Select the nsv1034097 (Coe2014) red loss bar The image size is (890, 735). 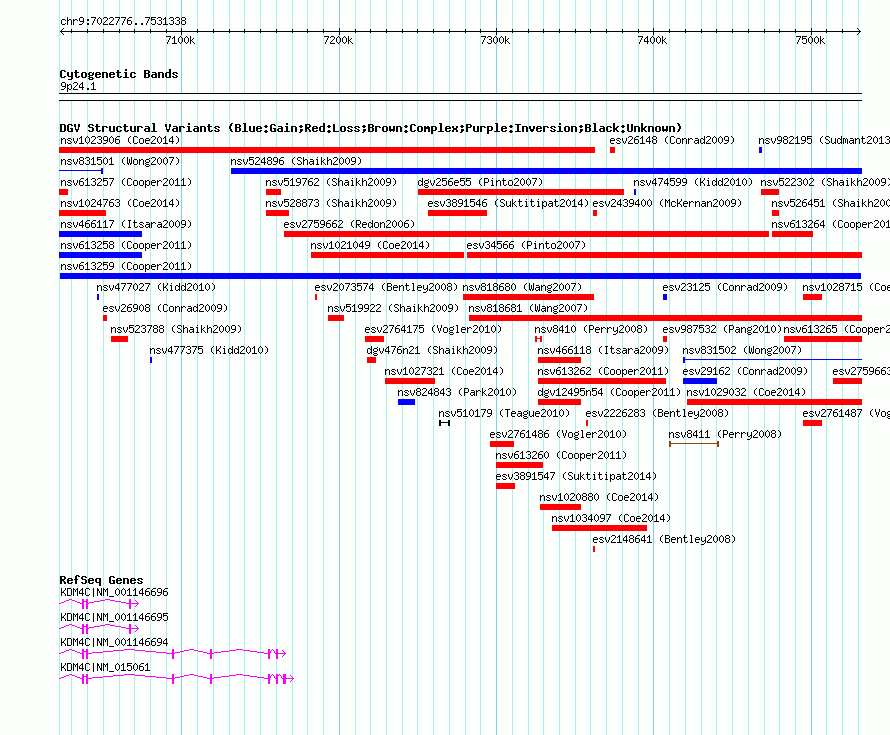point(599,528)
